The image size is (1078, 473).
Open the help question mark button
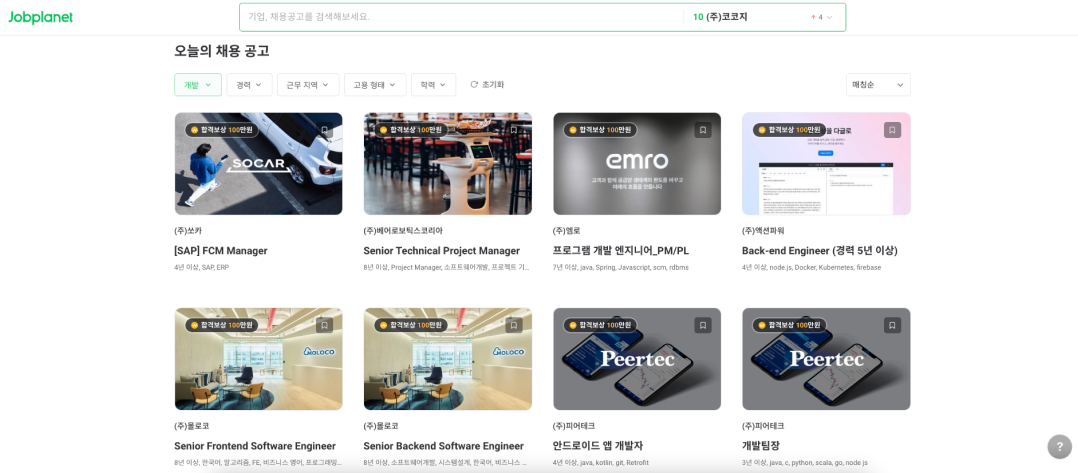[1059, 446]
